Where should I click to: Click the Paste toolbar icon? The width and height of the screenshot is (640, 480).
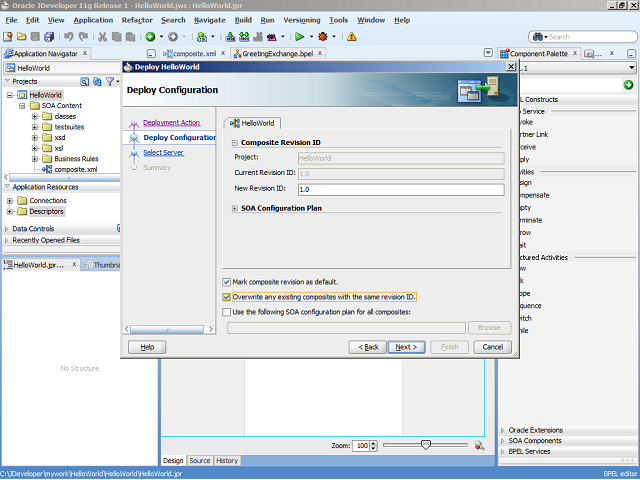click(x=131, y=37)
